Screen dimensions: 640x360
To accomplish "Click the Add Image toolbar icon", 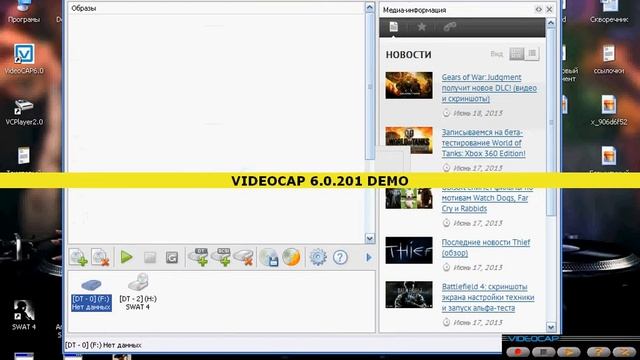I will [x=78, y=258].
